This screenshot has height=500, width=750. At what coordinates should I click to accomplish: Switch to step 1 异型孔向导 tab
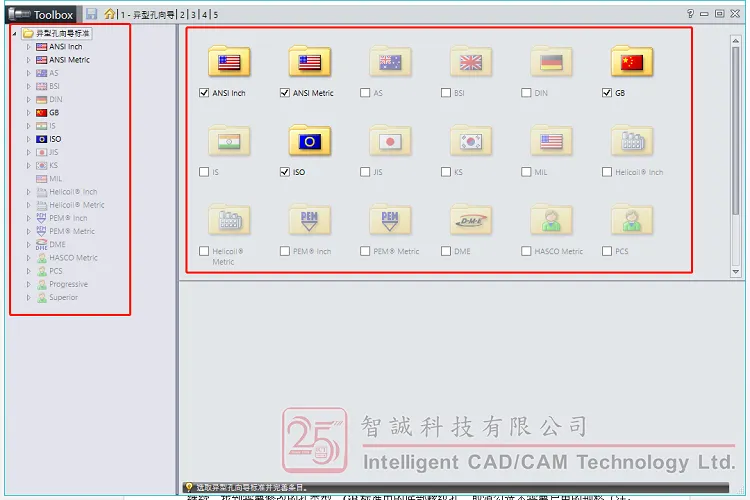(147, 15)
